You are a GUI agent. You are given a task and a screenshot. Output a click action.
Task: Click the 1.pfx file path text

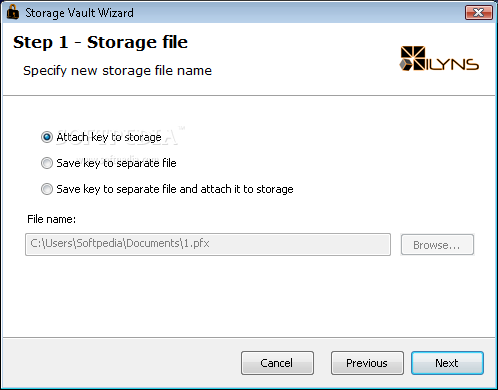click(120, 243)
